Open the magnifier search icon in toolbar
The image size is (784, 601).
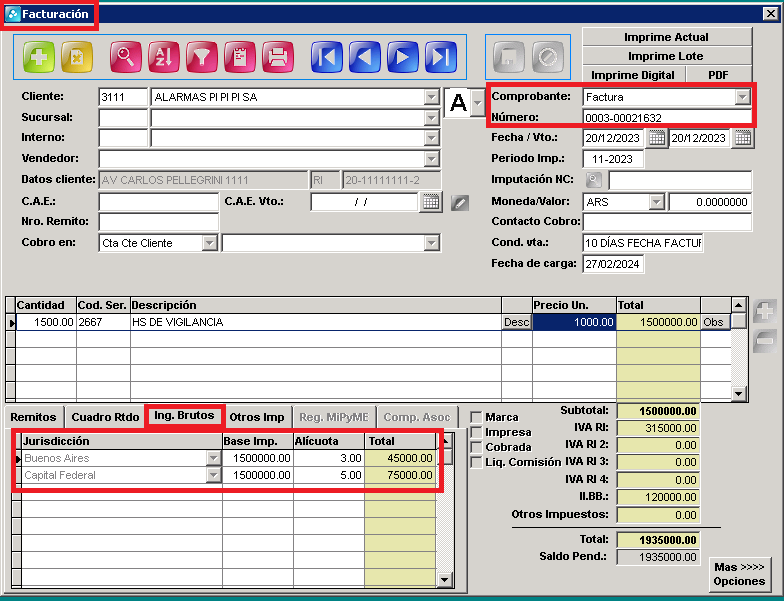[x=126, y=57]
